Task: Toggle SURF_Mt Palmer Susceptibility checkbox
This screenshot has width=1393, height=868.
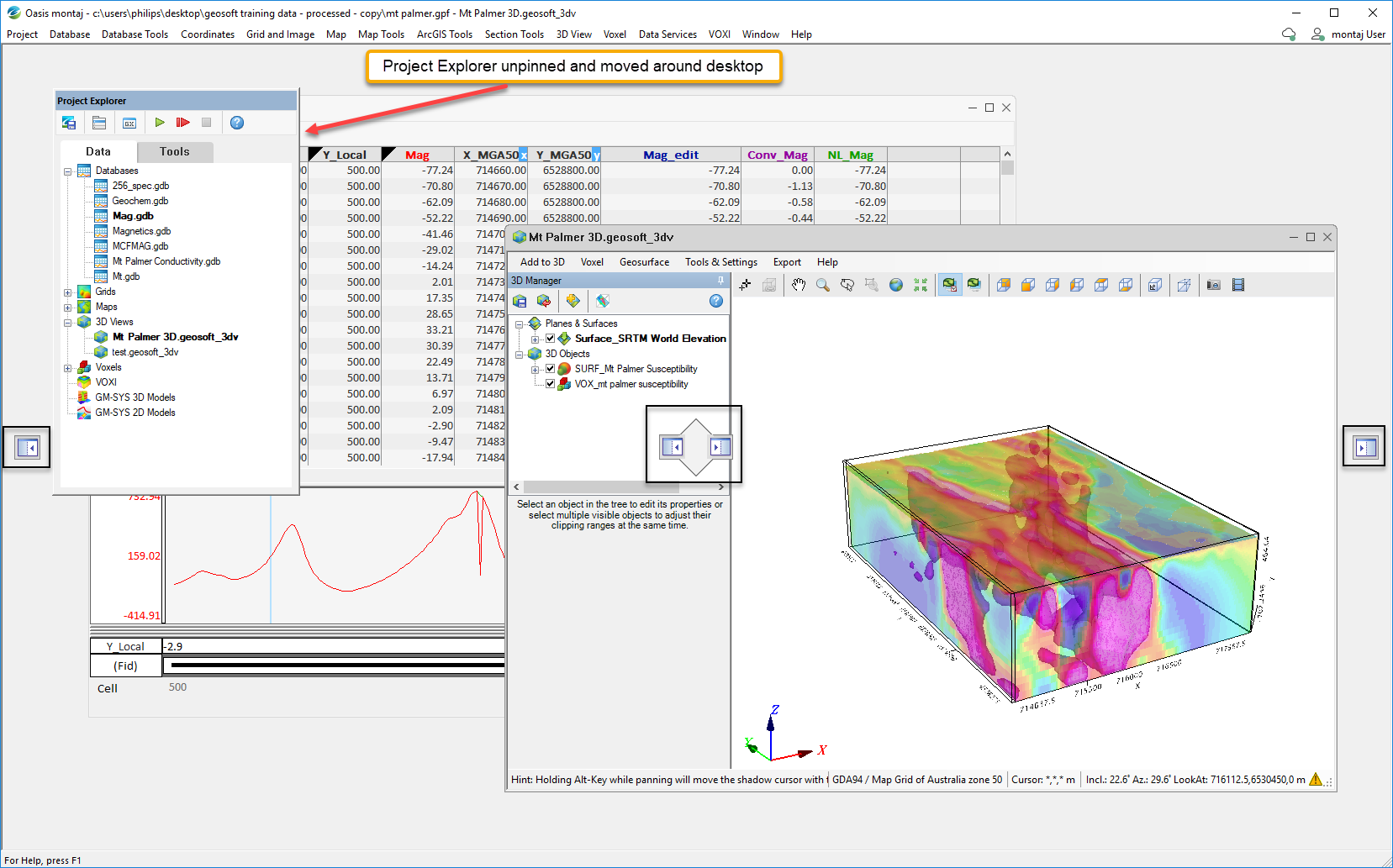Action: coord(551,369)
